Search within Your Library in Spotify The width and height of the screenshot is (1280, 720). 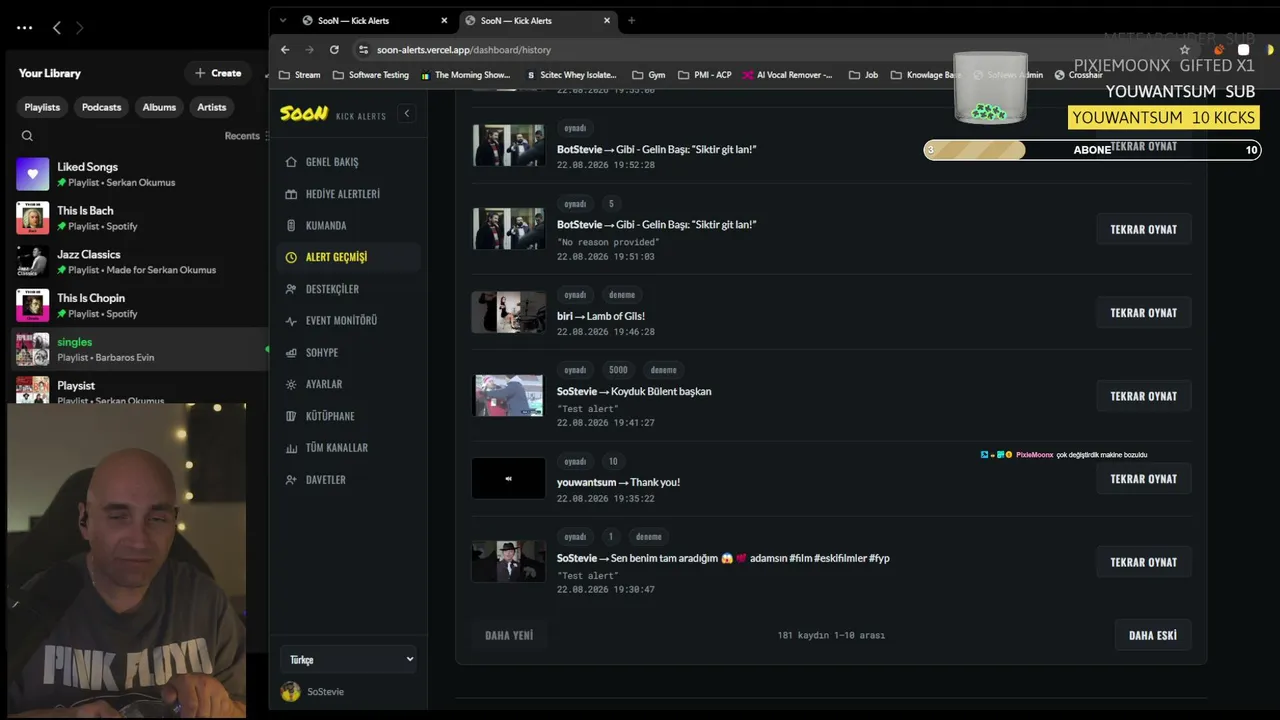(x=27, y=136)
